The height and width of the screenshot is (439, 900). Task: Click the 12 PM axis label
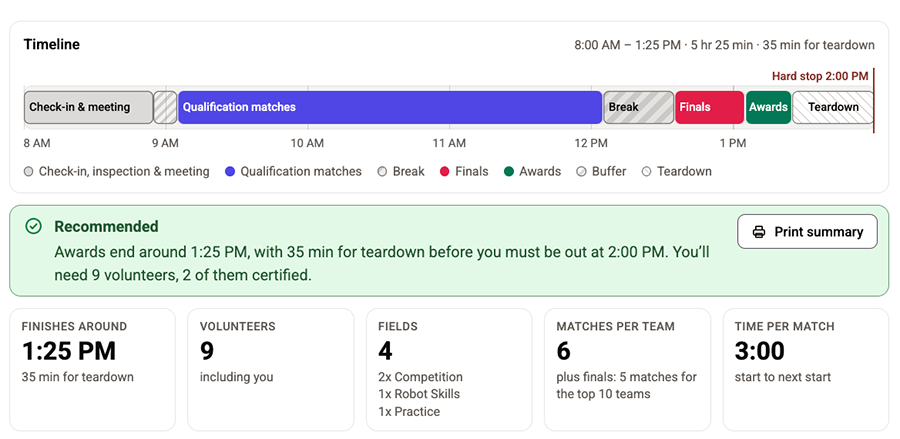point(591,143)
